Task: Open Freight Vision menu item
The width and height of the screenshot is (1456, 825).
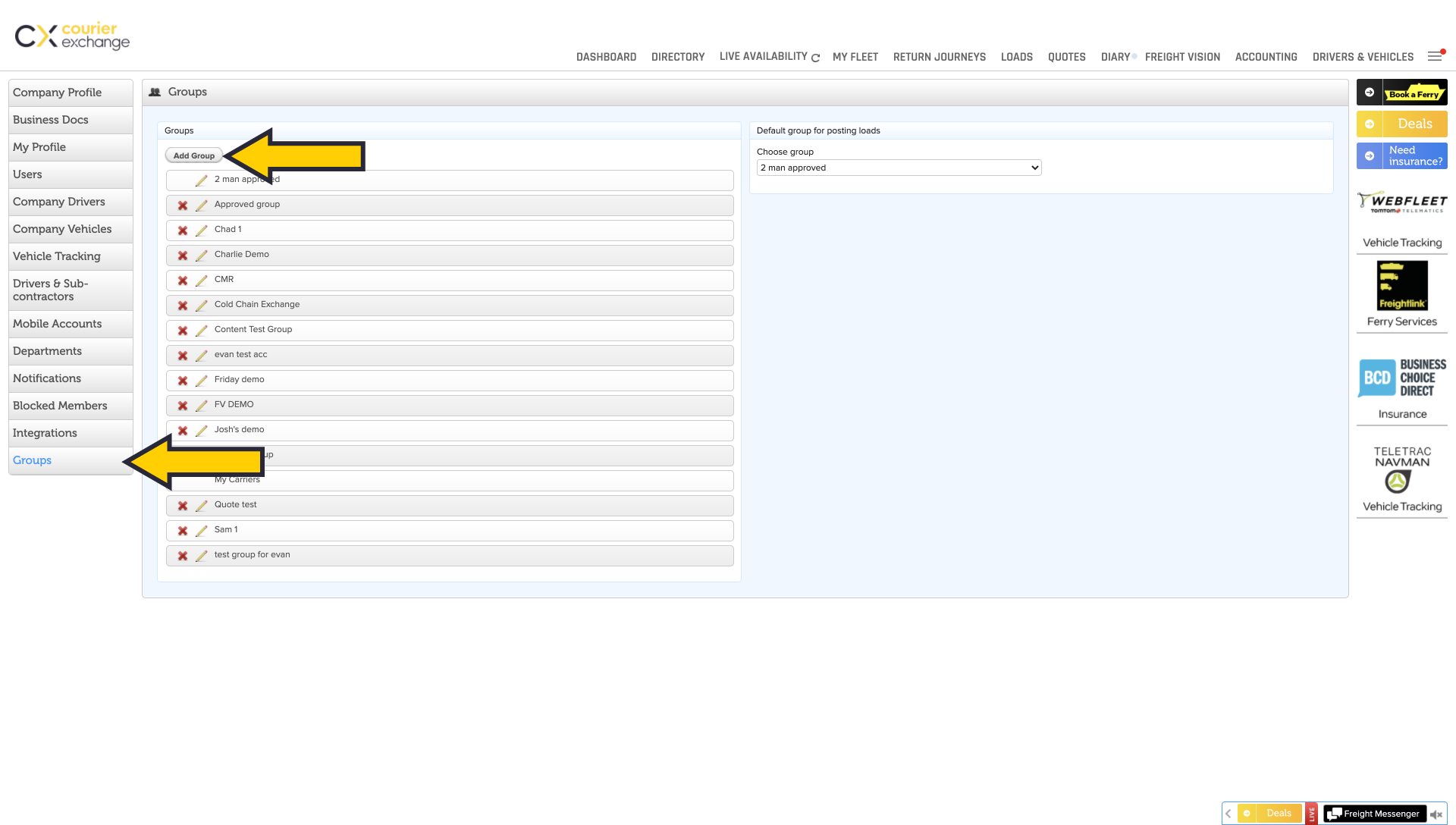Action: [x=1182, y=57]
